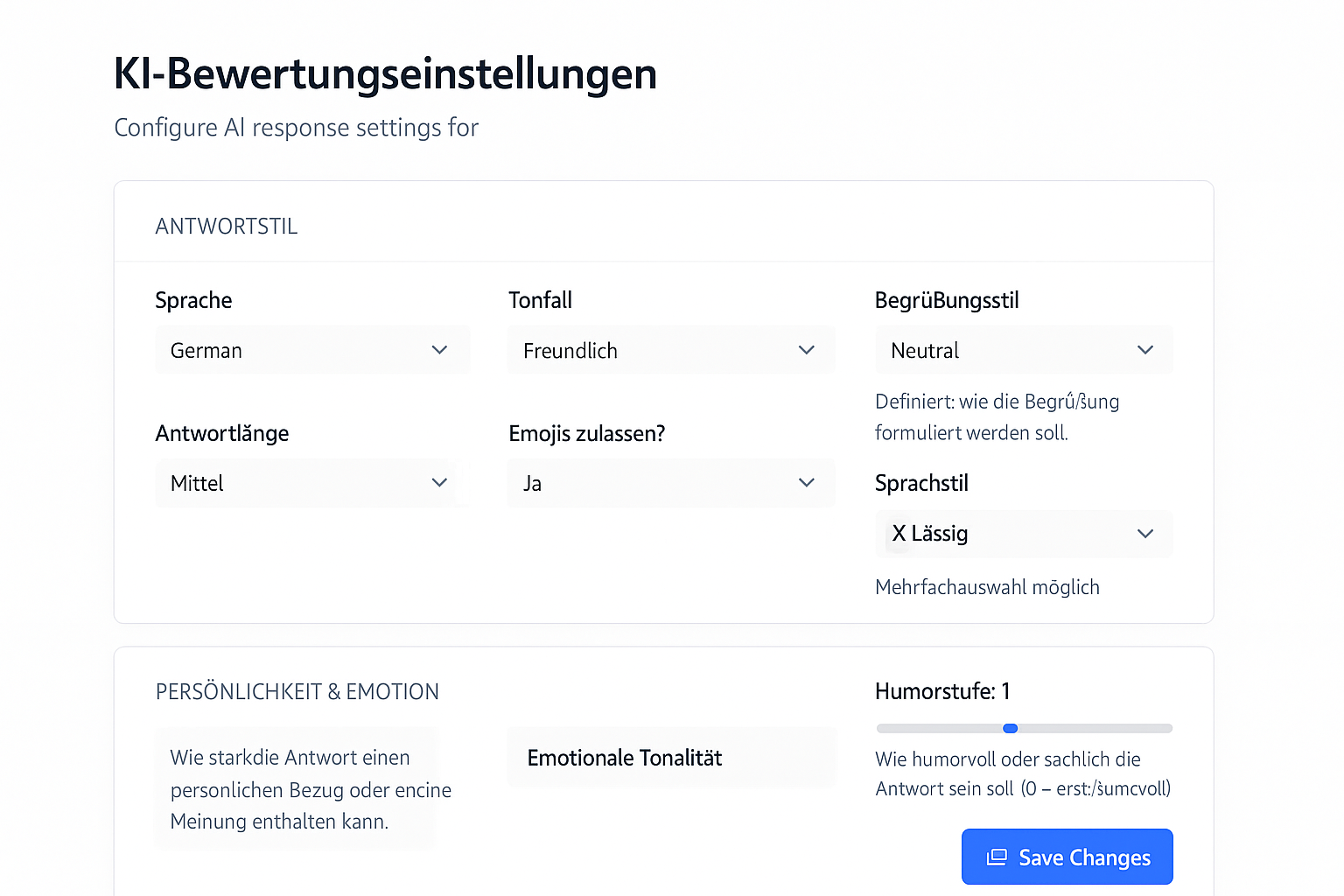
Task: Click the chevron arrow in the Tonfall dropdown
Action: coord(806,350)
